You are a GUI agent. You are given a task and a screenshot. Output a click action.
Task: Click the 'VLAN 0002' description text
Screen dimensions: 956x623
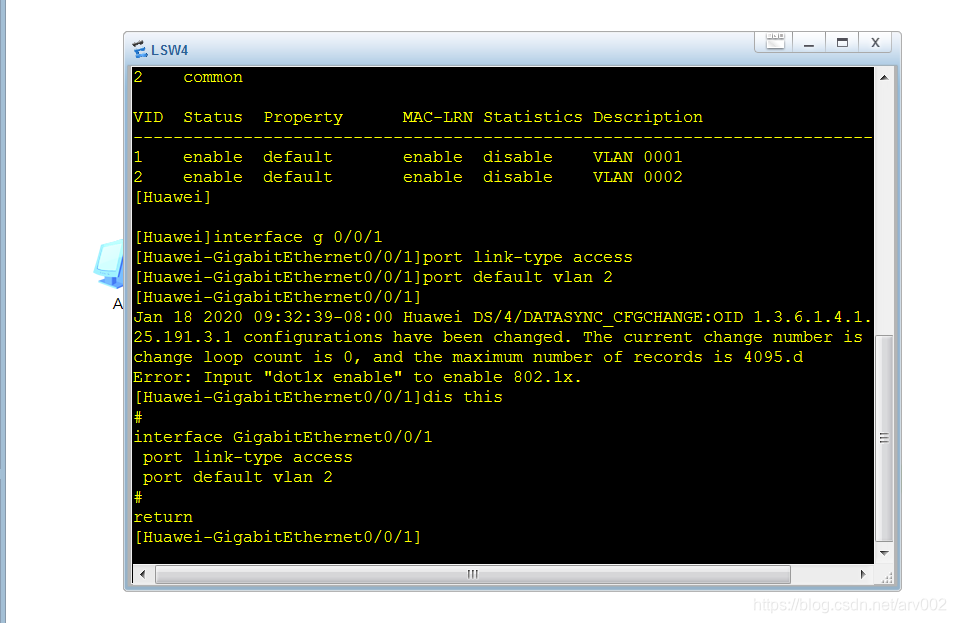637,177
